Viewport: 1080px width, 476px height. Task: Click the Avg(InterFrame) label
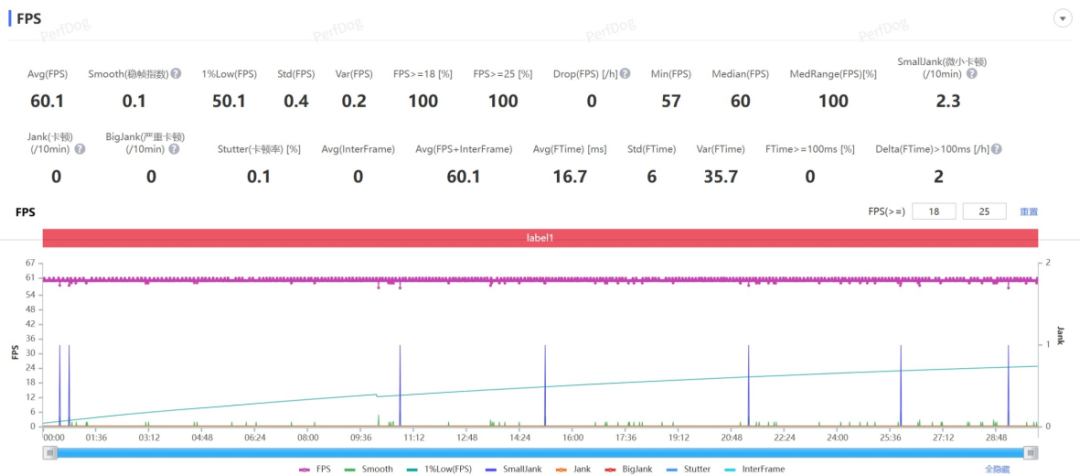tap(358, 149)
